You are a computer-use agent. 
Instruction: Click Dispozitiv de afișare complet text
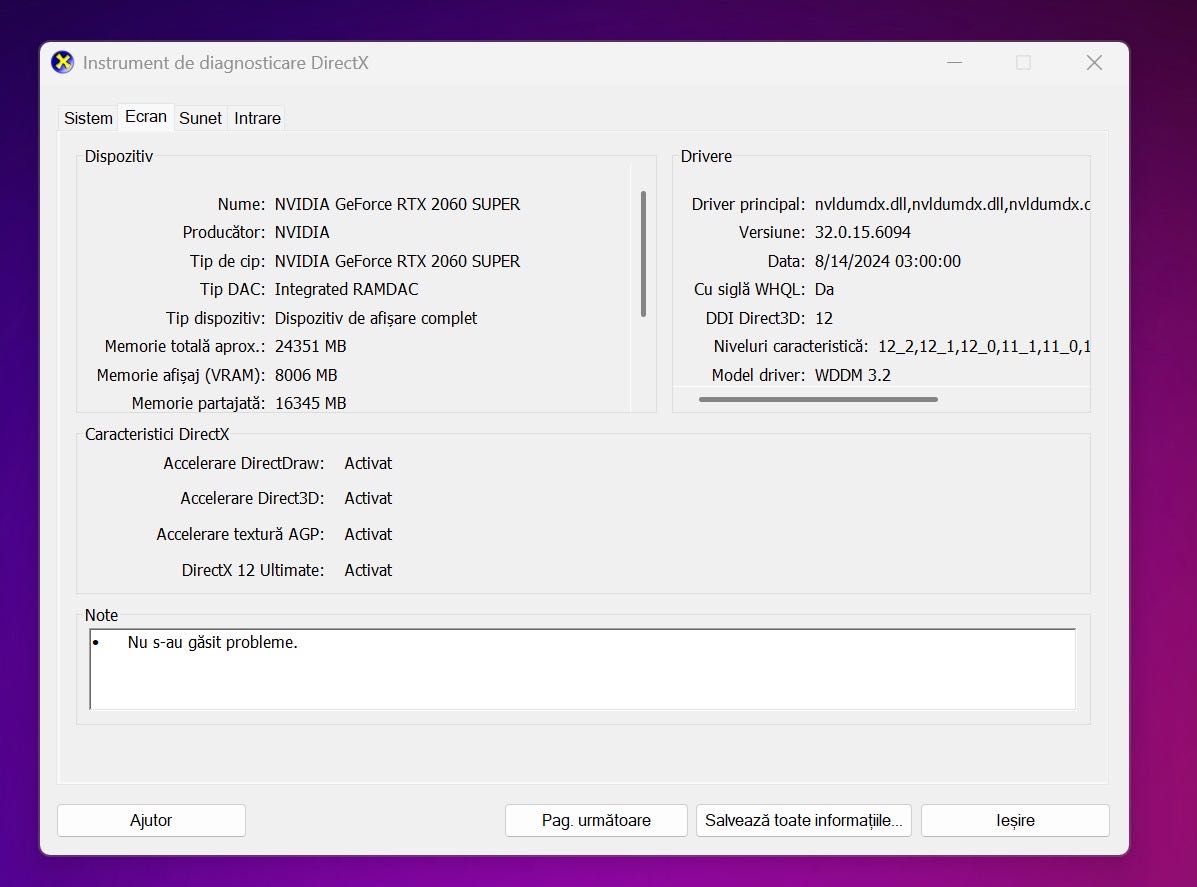click(x=376, y=318)
